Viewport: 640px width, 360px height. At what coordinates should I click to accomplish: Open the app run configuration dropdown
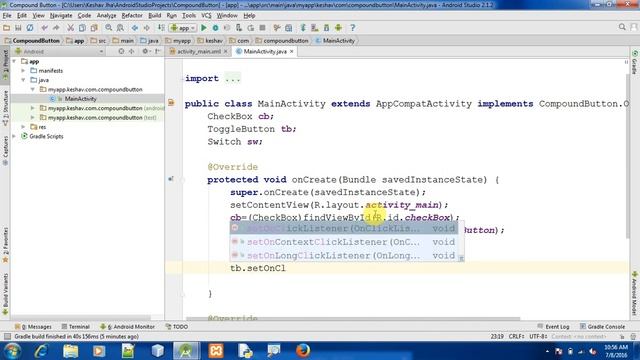tap(183, 28)
